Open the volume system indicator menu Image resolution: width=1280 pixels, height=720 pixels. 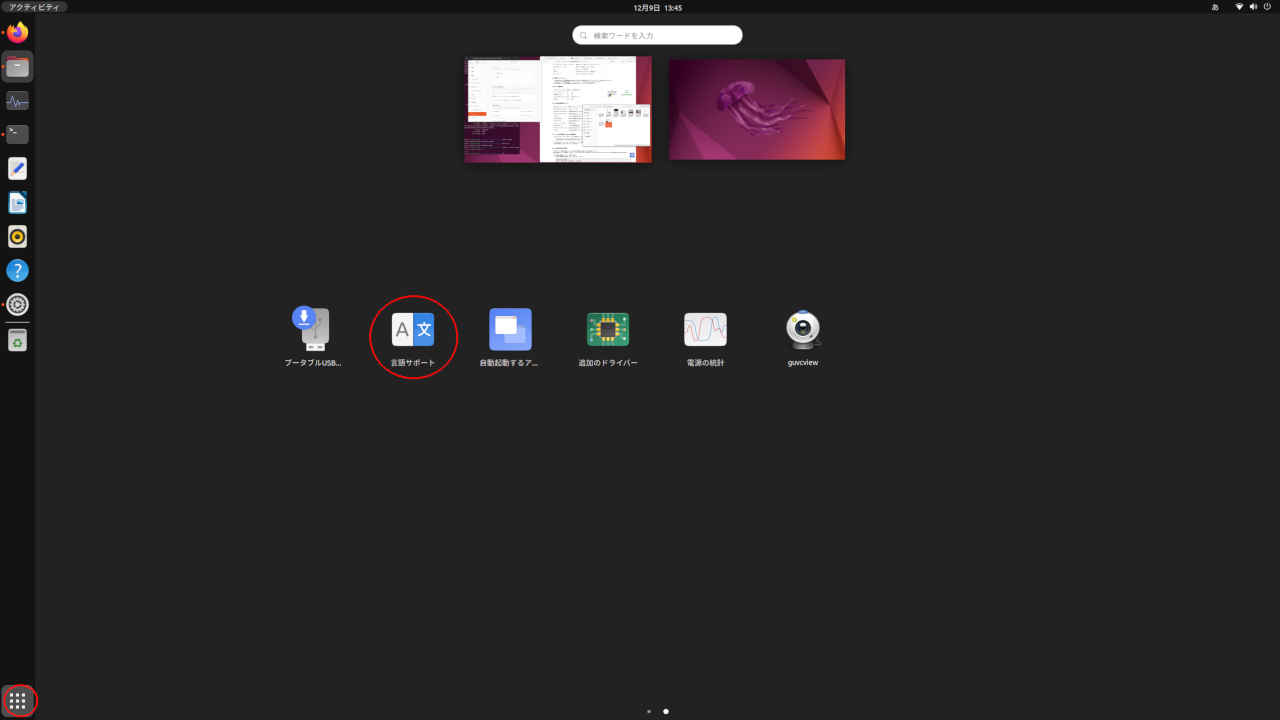(x=1253, y=7)
